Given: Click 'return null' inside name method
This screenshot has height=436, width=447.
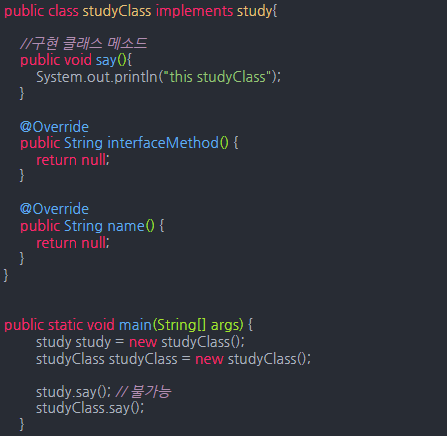Looking at the screenshot, I should 71,243.
